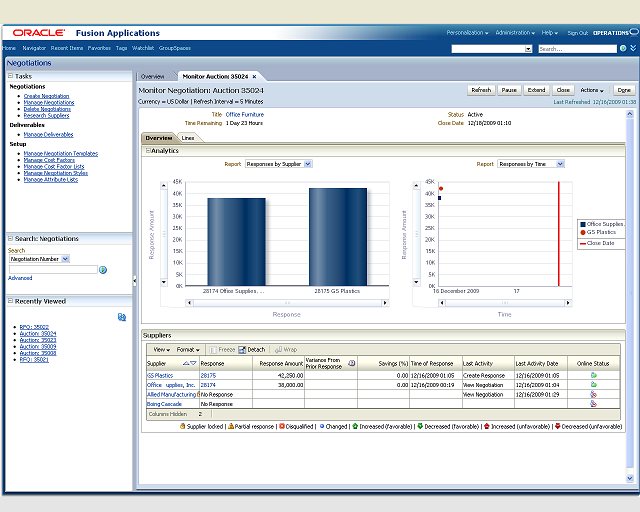Click the GS Plastics red legend marker
The height and width of the screenshot is (512, 640).
coord(583,232)
